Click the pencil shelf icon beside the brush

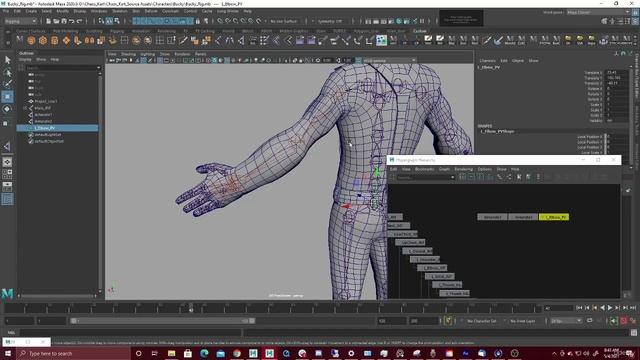point(487,40)
